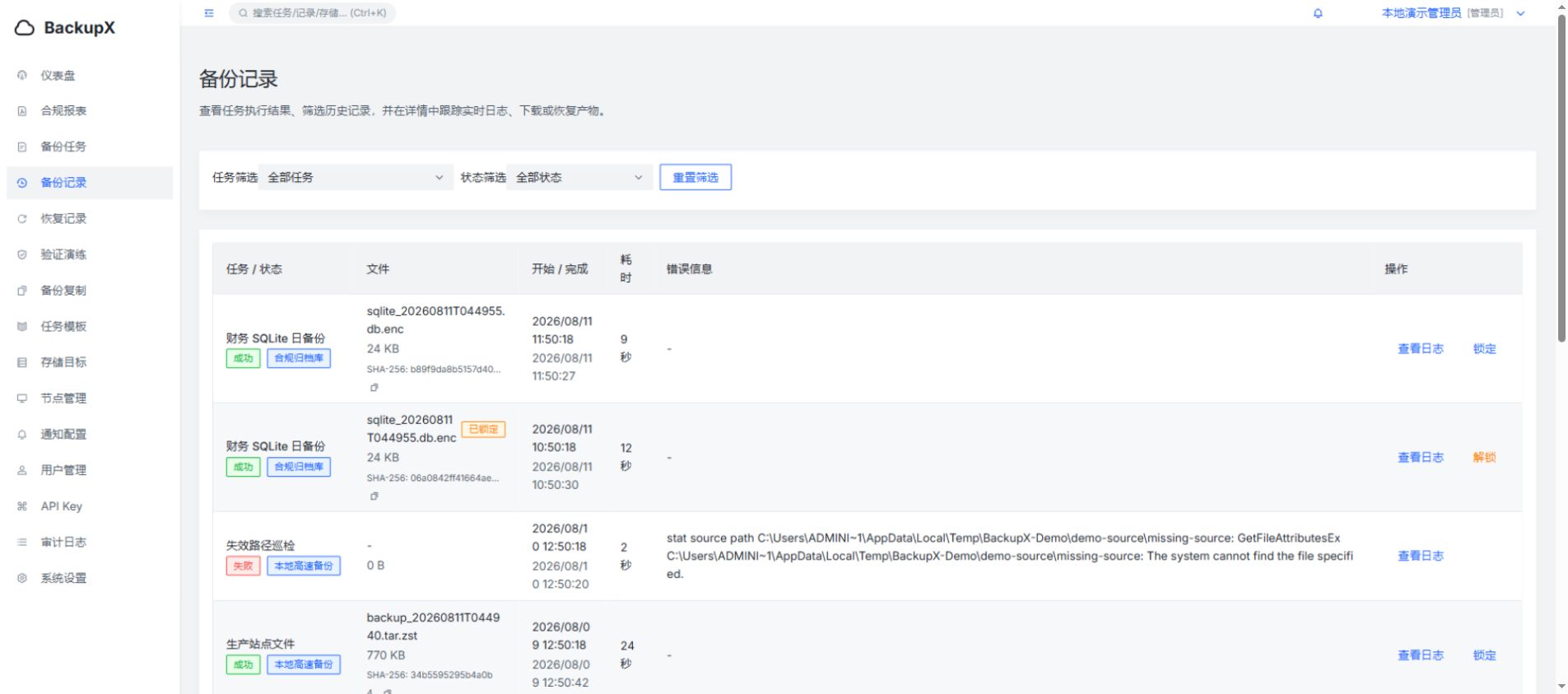Click the 操作 column header

point(1396,269)
